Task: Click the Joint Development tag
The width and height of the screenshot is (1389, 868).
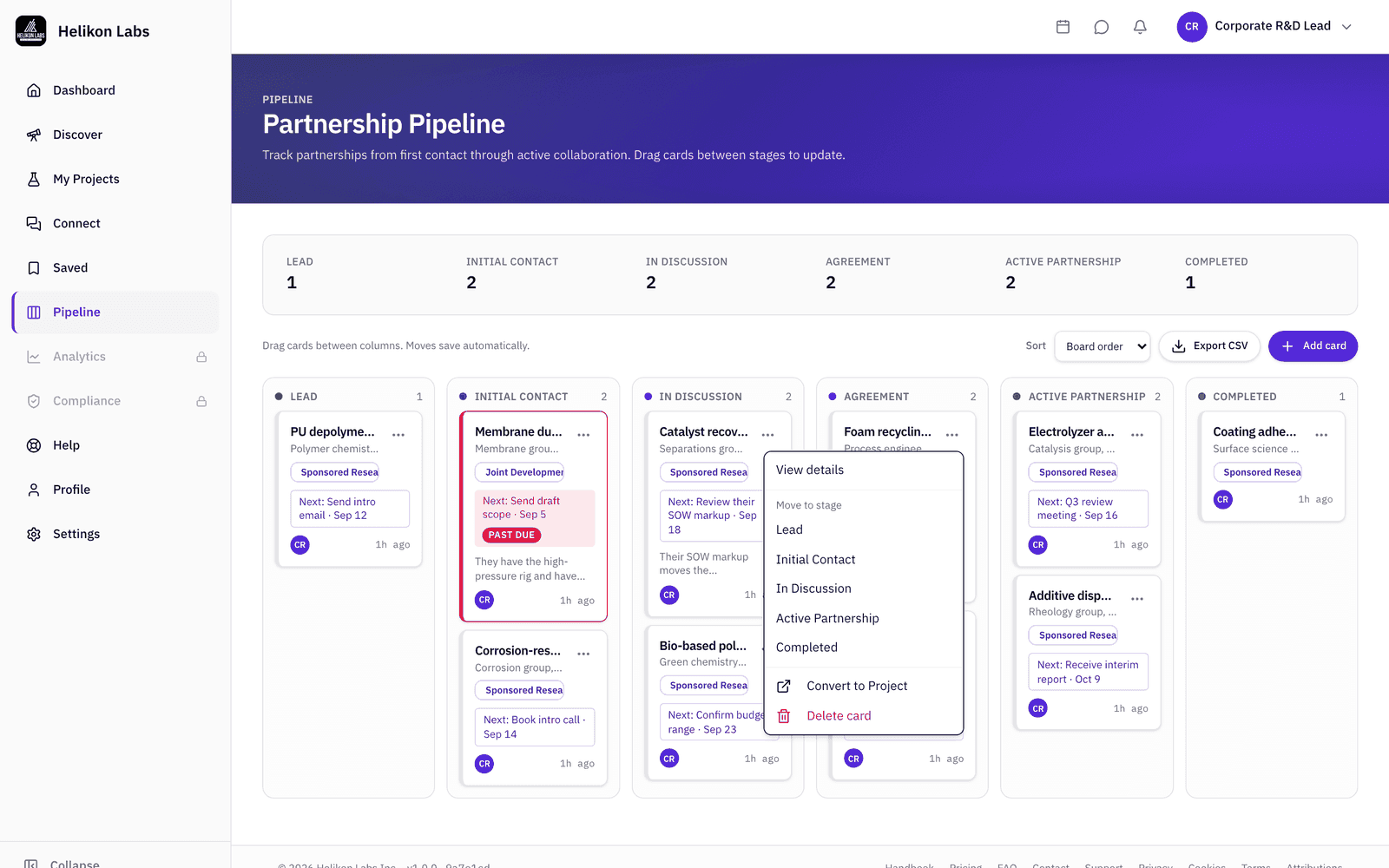Action: pos(519,472)
